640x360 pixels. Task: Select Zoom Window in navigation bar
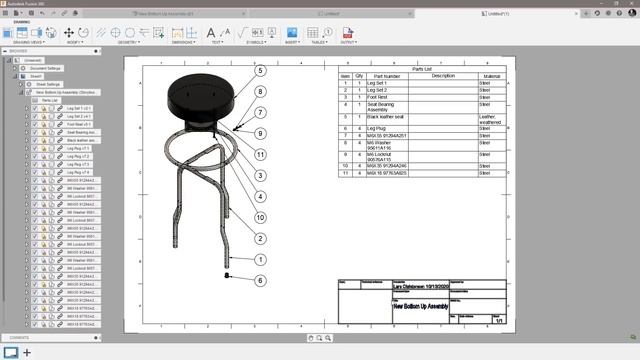[319, 338]
